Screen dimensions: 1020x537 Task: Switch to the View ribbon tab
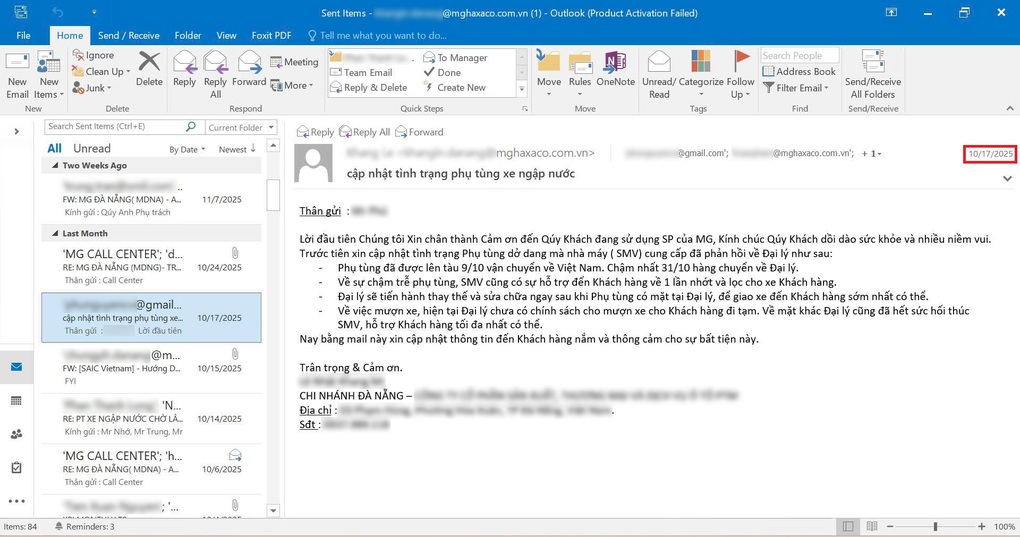pyautogui.click(x=226, y=35)
